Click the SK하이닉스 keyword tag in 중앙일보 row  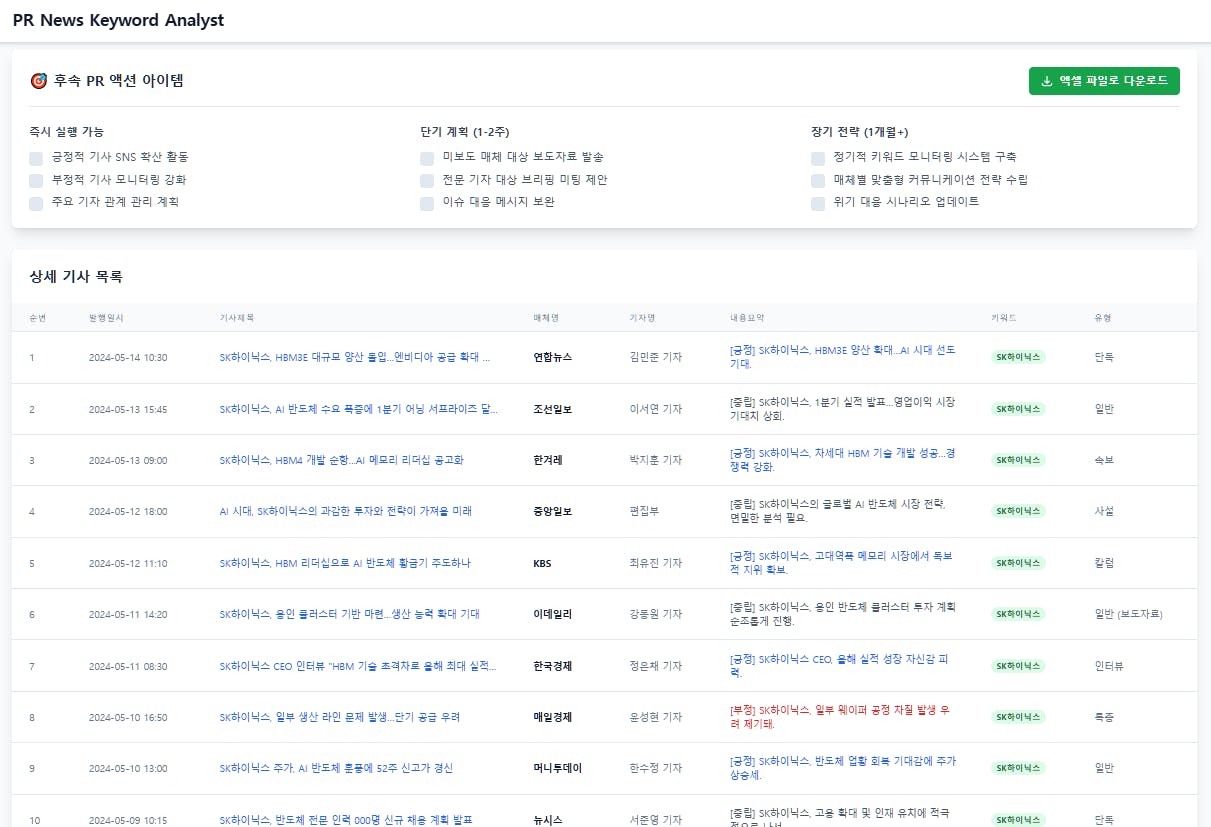coord(1018,511)
